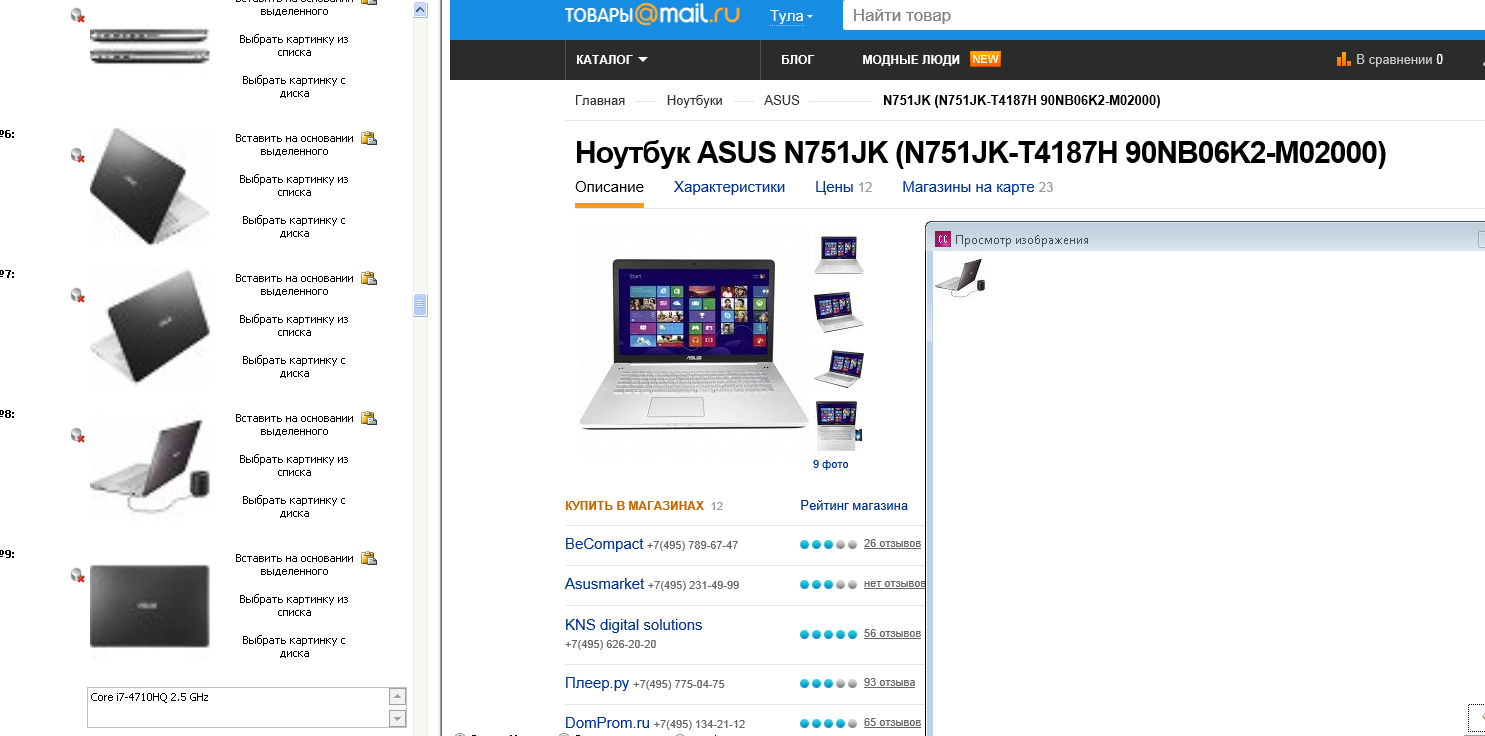The height and width of the screenshot is (736, 1485).
Task: Click Выбрать картинку с диска for image 8
Action: click(x=294, y=507)
